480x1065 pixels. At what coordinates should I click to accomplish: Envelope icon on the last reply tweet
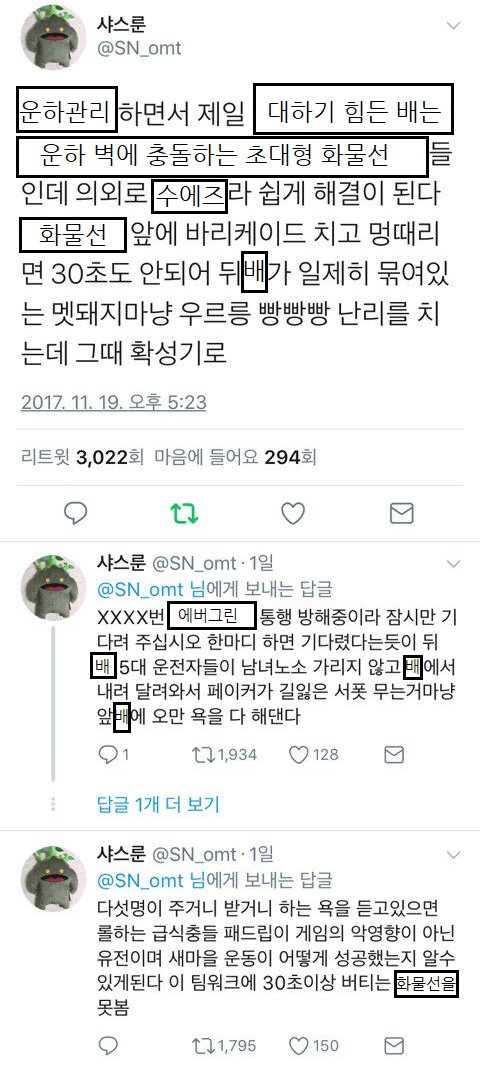click(394, 1045)
